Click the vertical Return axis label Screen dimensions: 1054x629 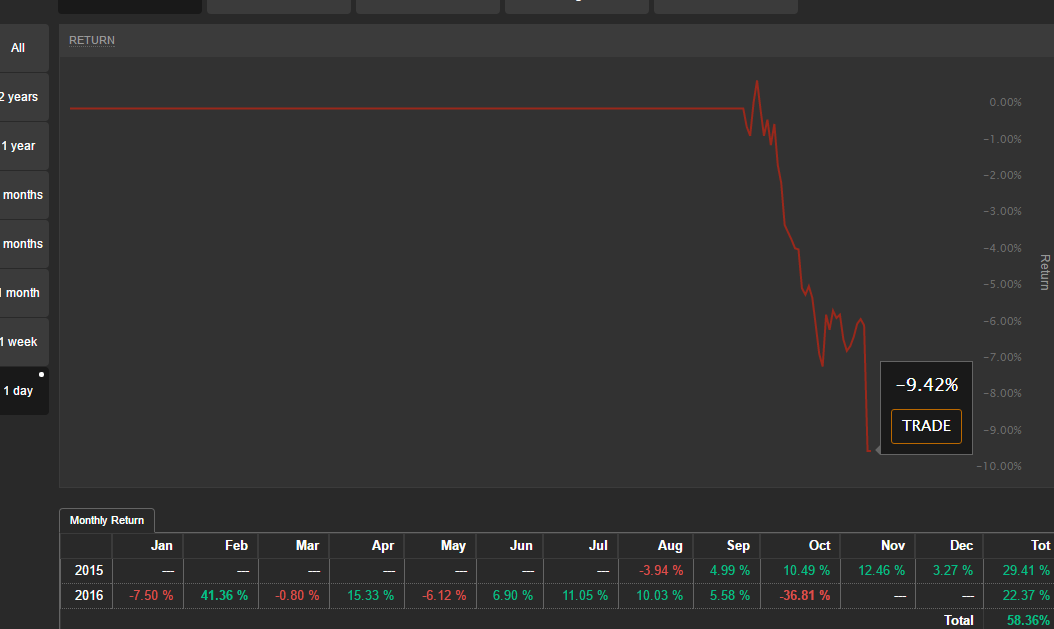coord(1045,272)
